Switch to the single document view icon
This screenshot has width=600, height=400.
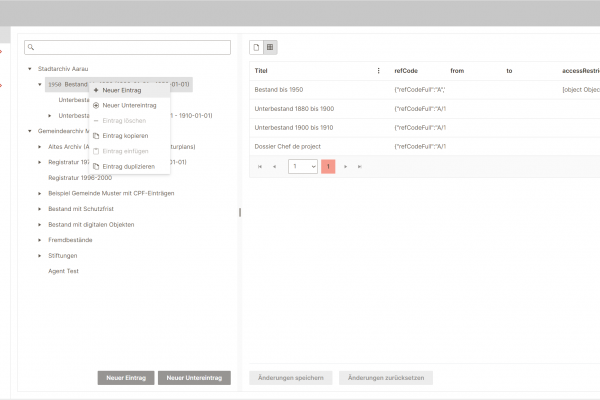[256, 47]
